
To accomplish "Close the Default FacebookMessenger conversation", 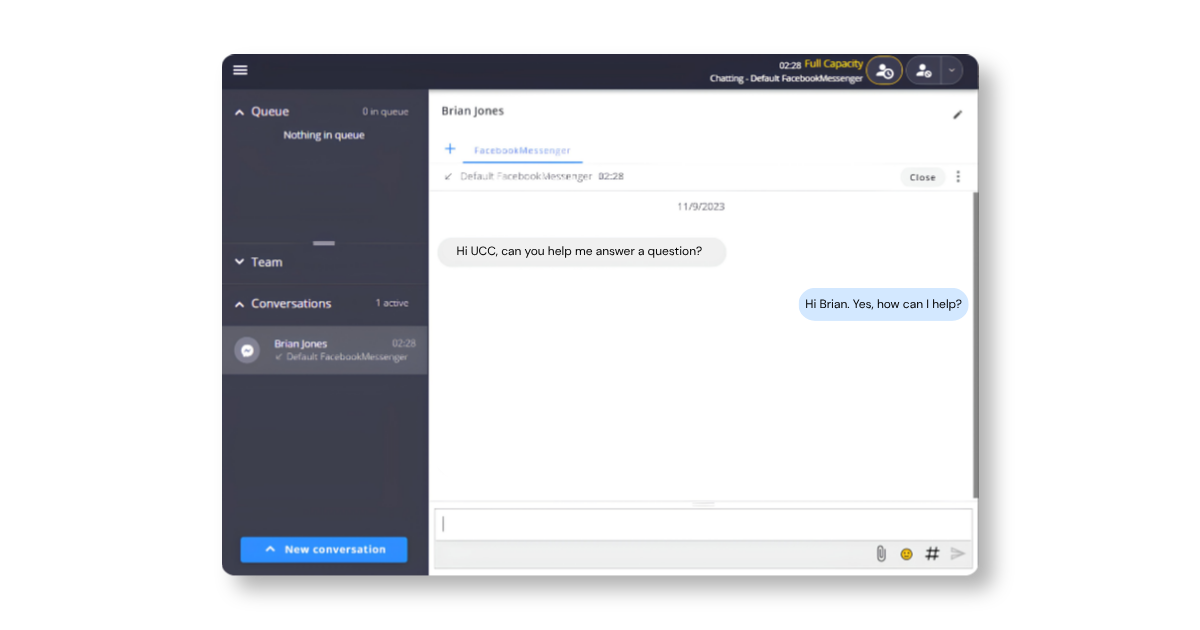I will coord(922,177).
